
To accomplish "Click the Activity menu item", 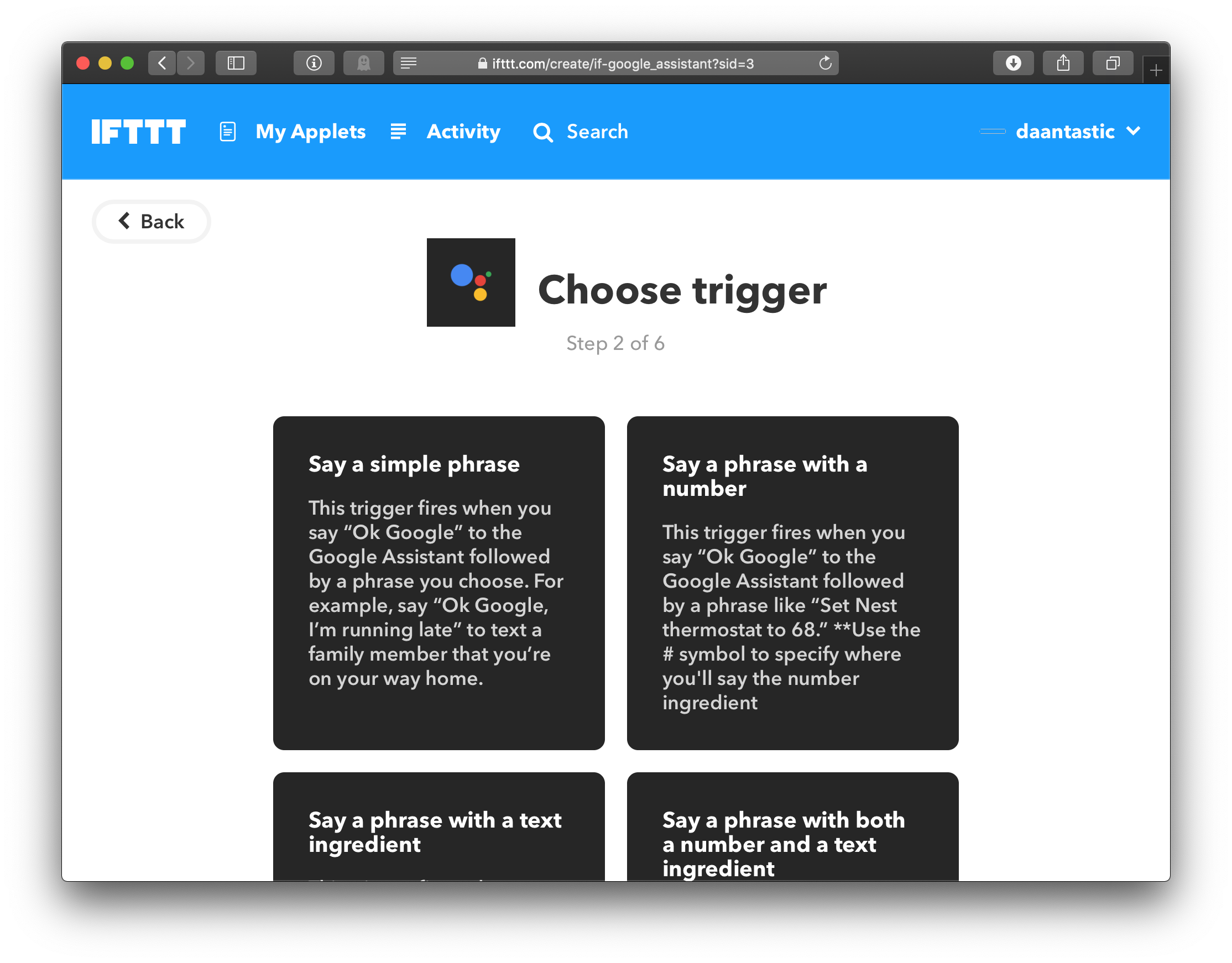I will pyautogui.click(x=463, y=131).
